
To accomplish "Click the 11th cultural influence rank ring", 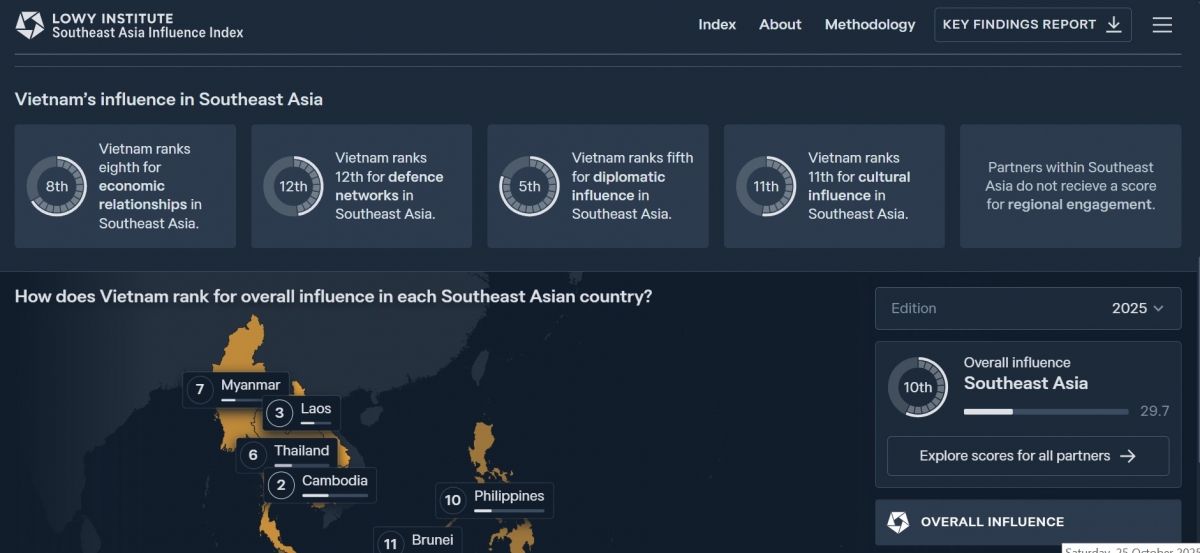I will tap(766, 186).
